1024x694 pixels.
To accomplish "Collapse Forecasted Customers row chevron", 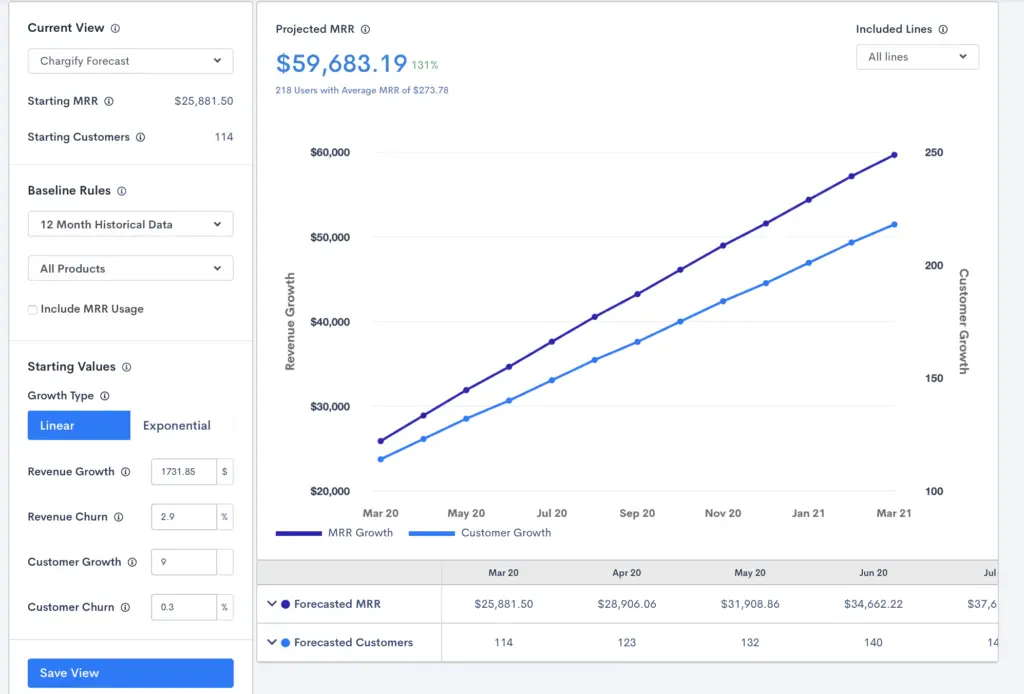I will [x=272, y=642].
